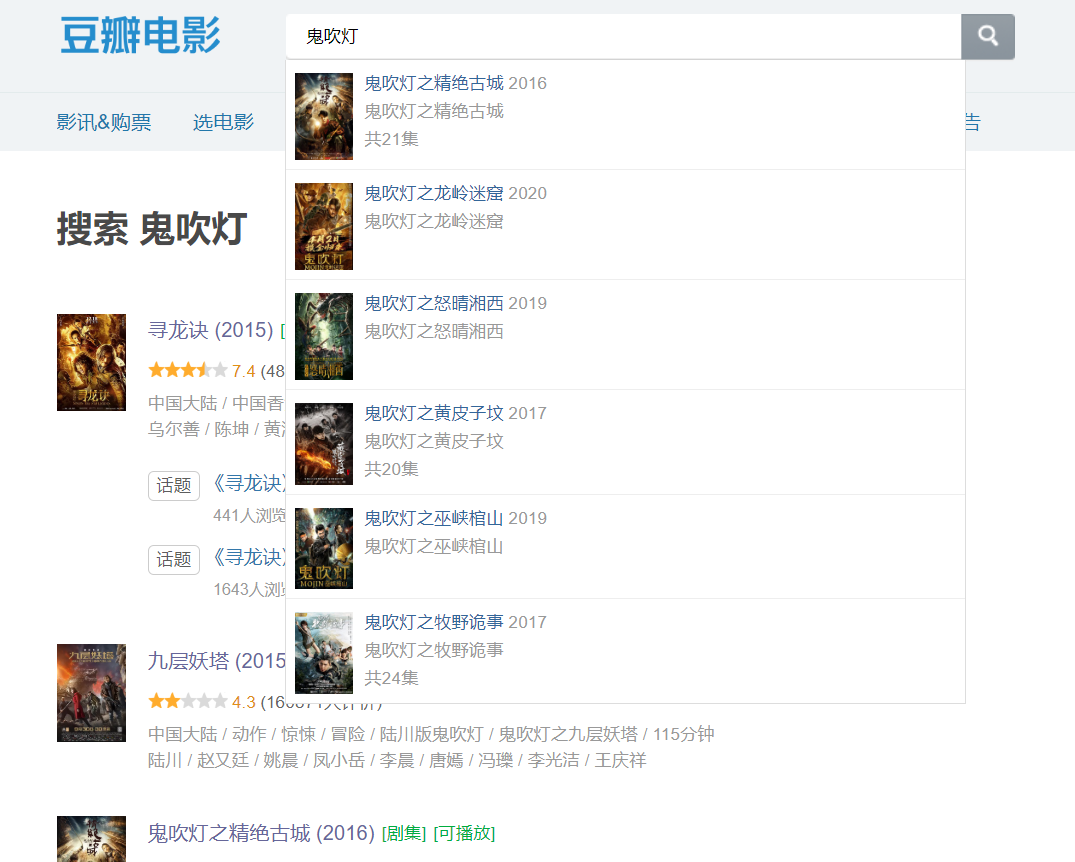Click the 可播放 tag on 精绝古城 result
Viewport: 1075px width, 862px height.
pos(464,833)
